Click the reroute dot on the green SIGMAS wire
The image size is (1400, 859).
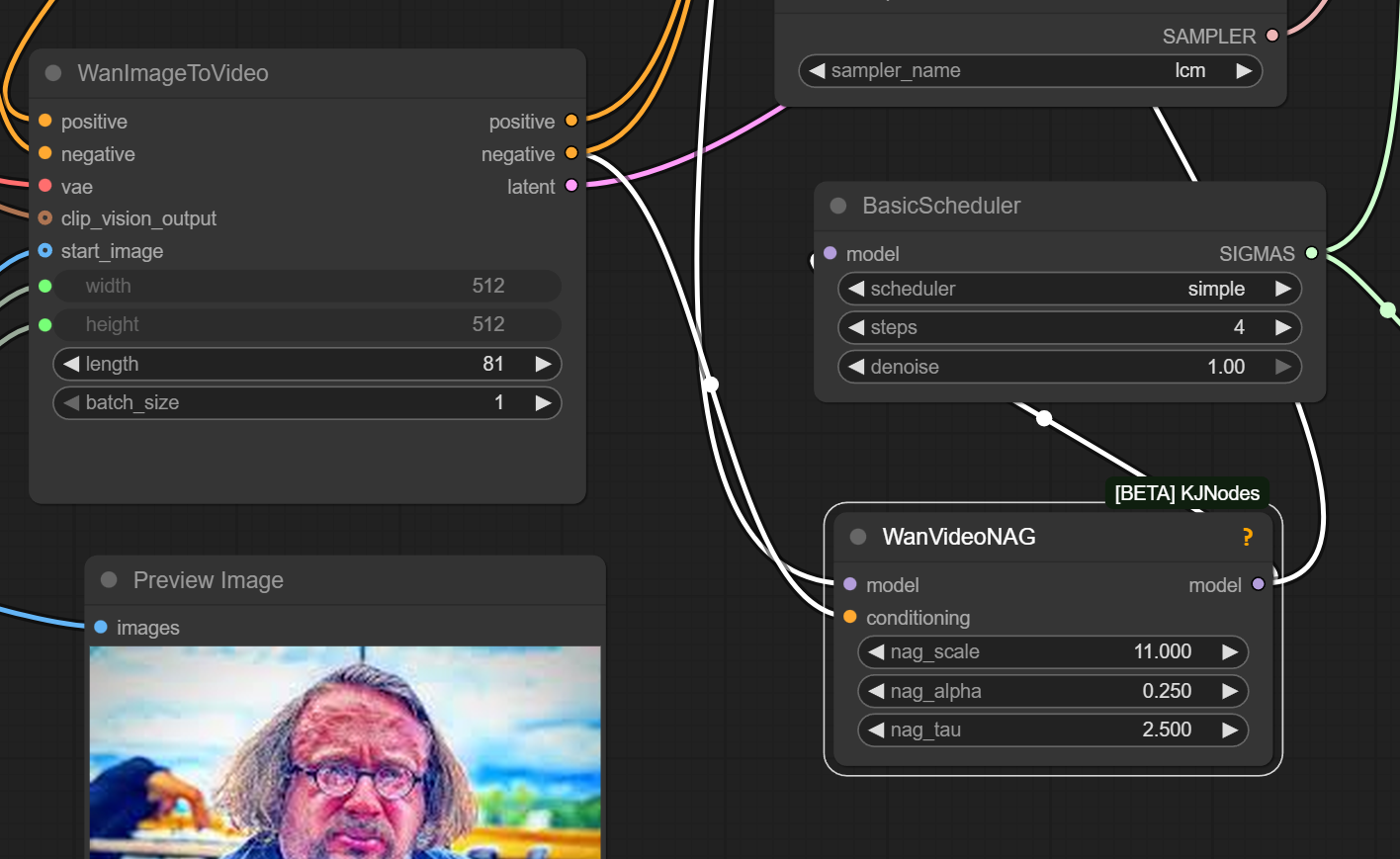tap(1388, 310)
